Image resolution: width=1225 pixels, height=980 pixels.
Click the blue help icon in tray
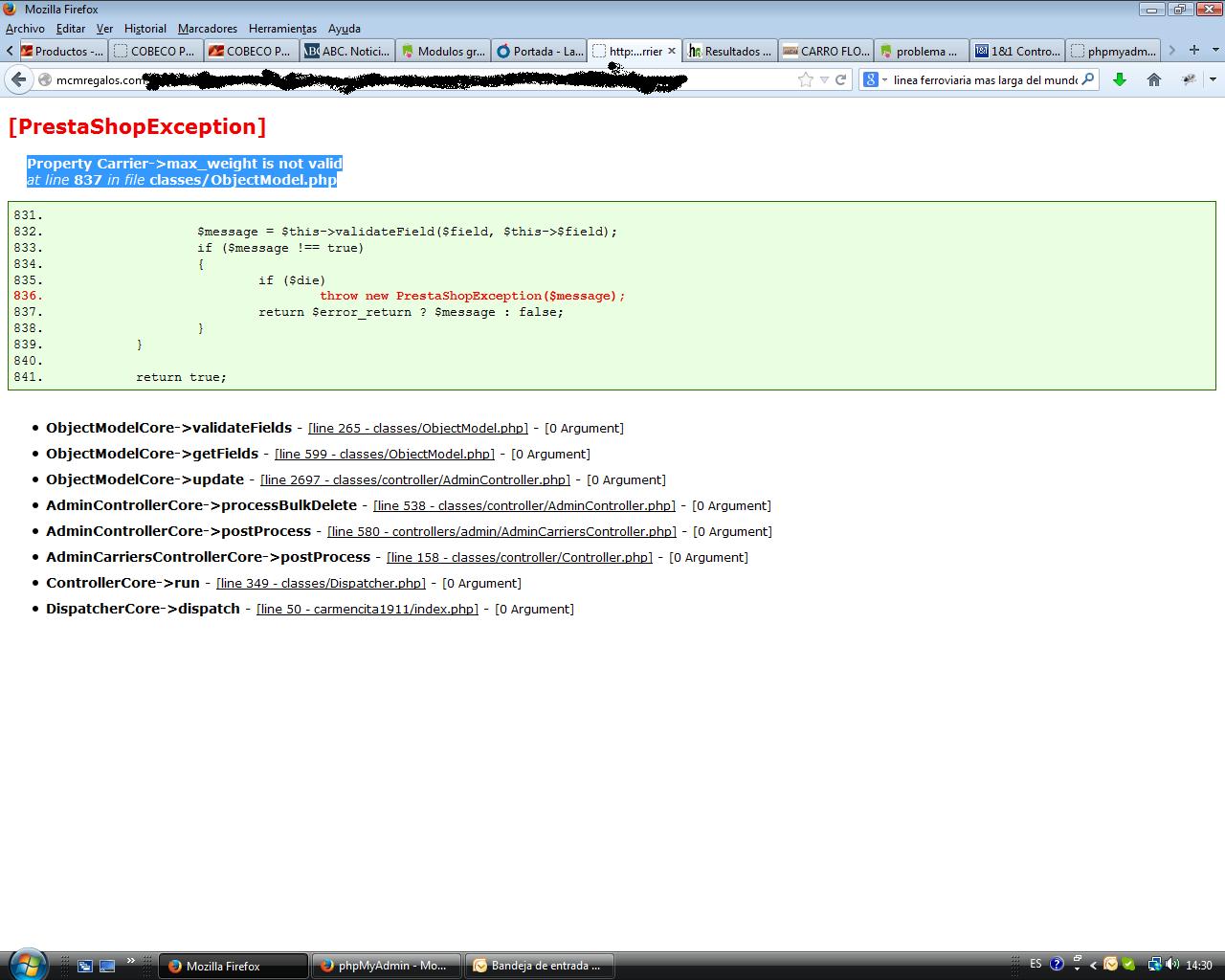click(x=1057, y=965)
